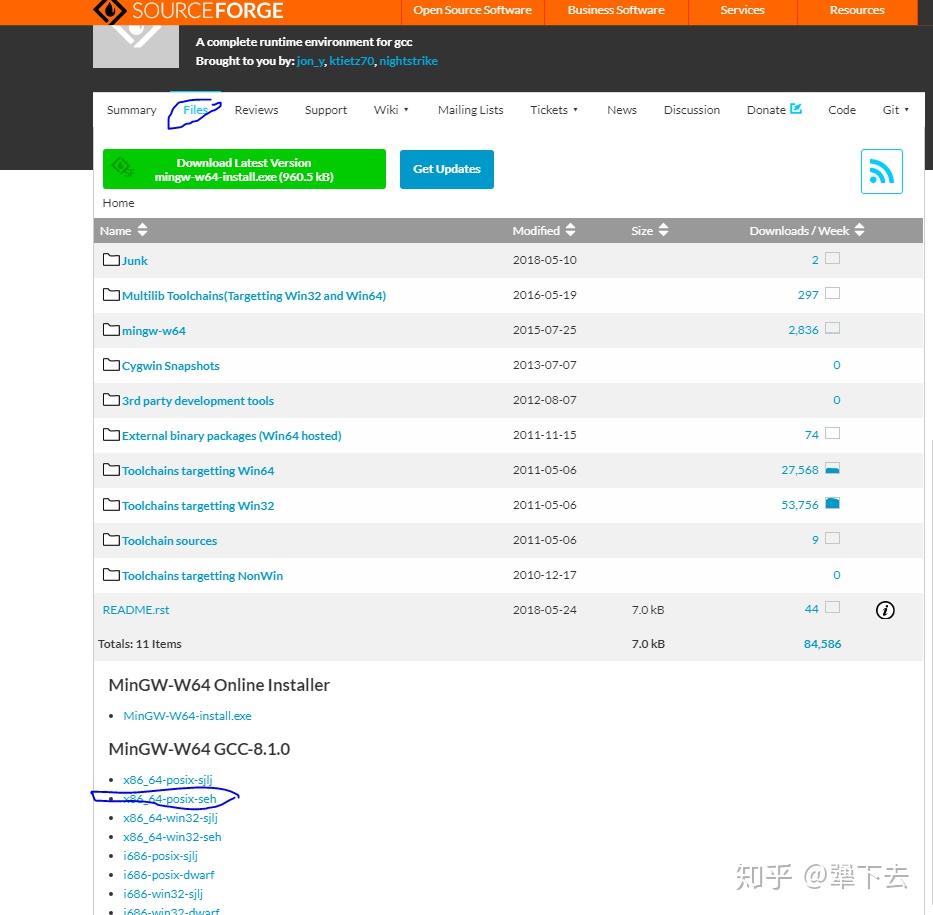Switch to the Summary tab
The width and height of the screenshot is (933, 915).
point(132,110)
